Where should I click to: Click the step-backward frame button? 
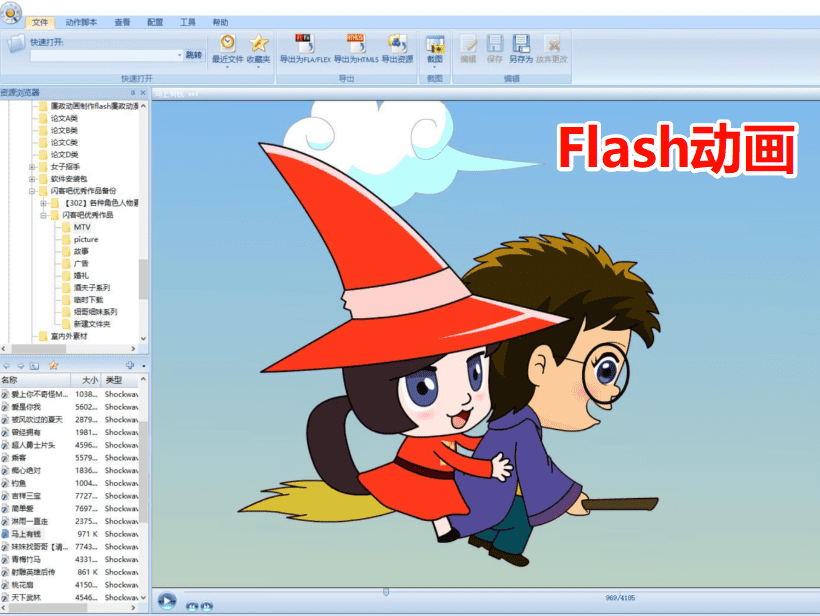[x=192, y=607]
